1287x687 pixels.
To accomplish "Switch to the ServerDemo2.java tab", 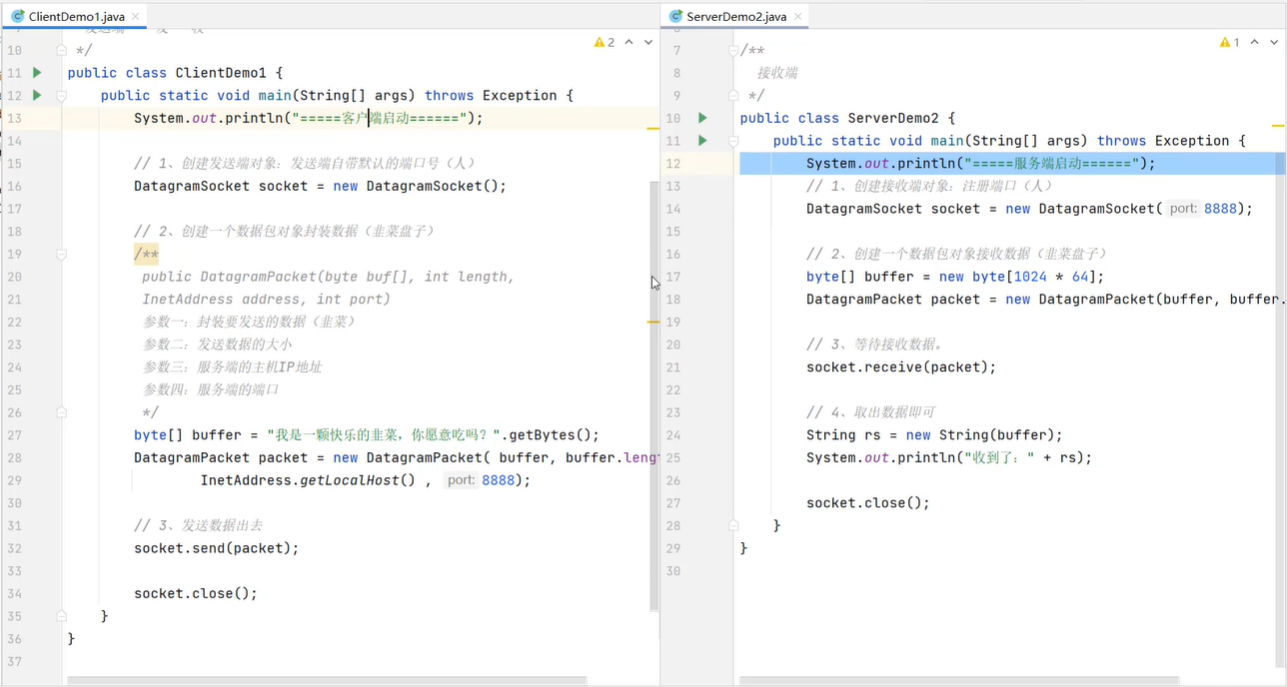I will coord(736,17).
